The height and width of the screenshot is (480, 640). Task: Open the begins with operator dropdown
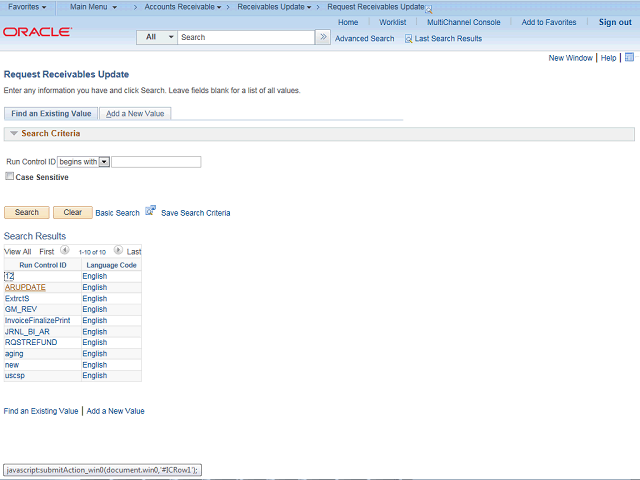point(84,162)
